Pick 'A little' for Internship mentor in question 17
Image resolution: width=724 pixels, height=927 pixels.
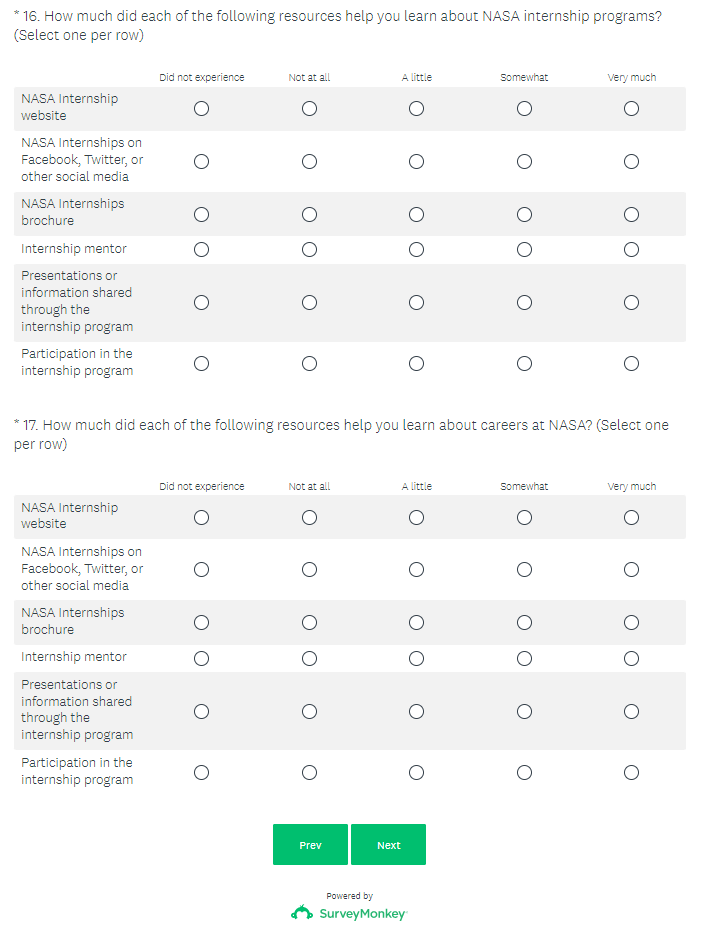[416, 658]
